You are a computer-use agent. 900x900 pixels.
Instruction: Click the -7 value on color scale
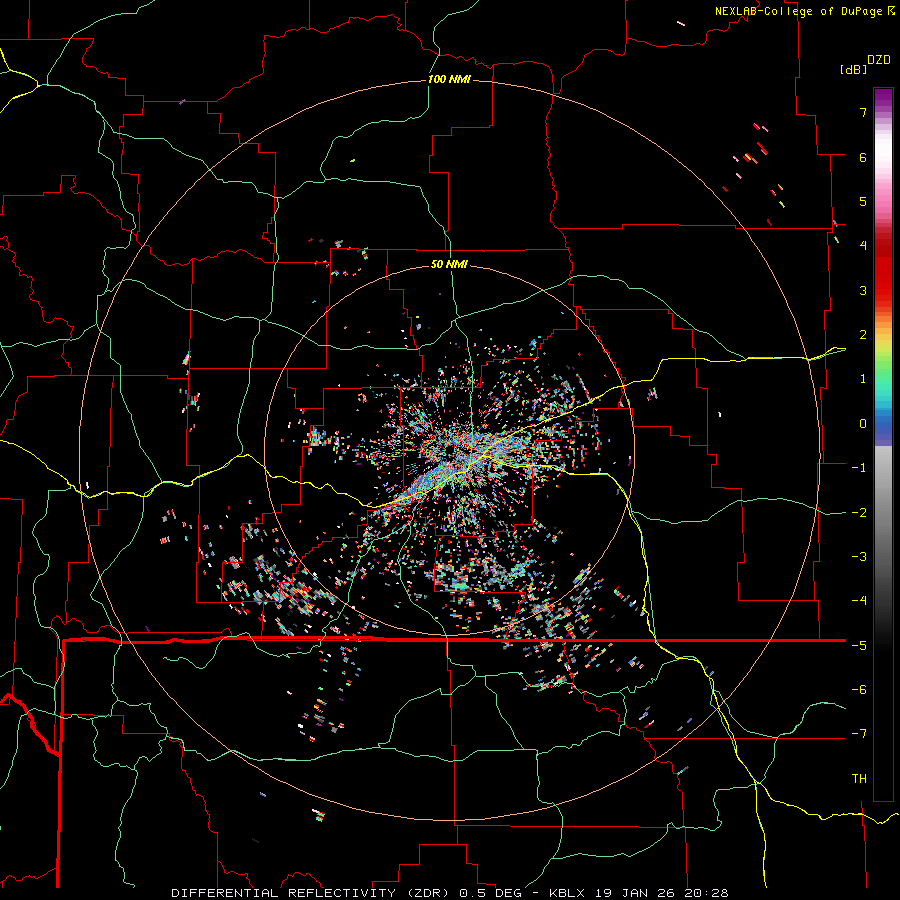pyautogui.click(x=859, y=734)
